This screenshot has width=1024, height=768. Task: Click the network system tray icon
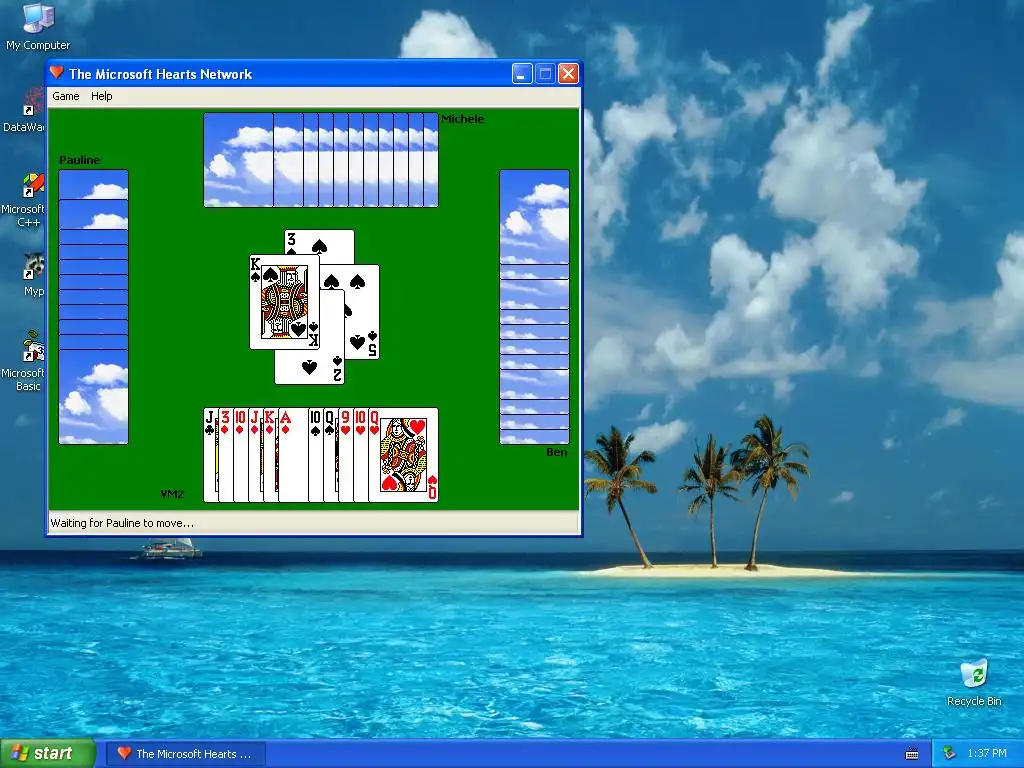pyautogui.click(x=950, y=754)
